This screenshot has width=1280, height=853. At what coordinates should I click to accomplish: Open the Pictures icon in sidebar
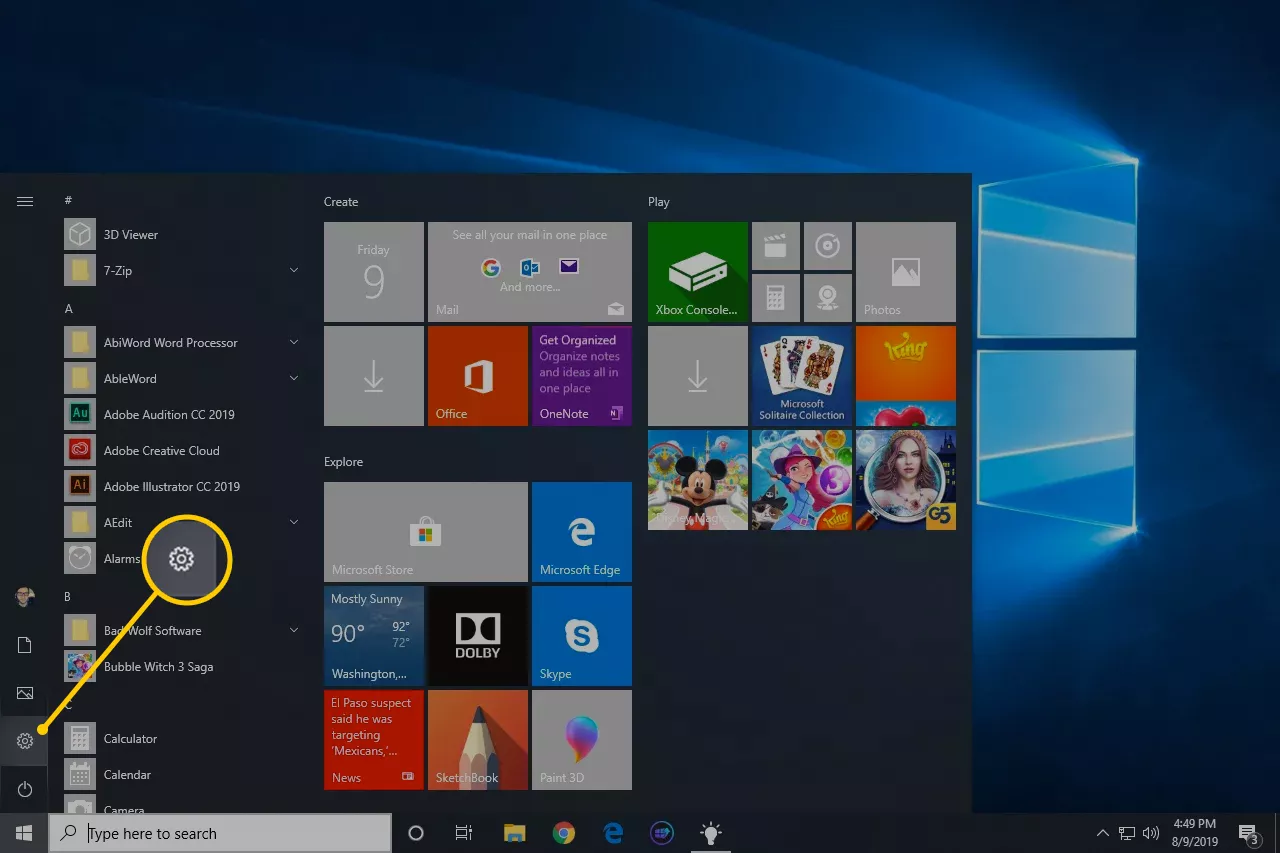point(25,693)
